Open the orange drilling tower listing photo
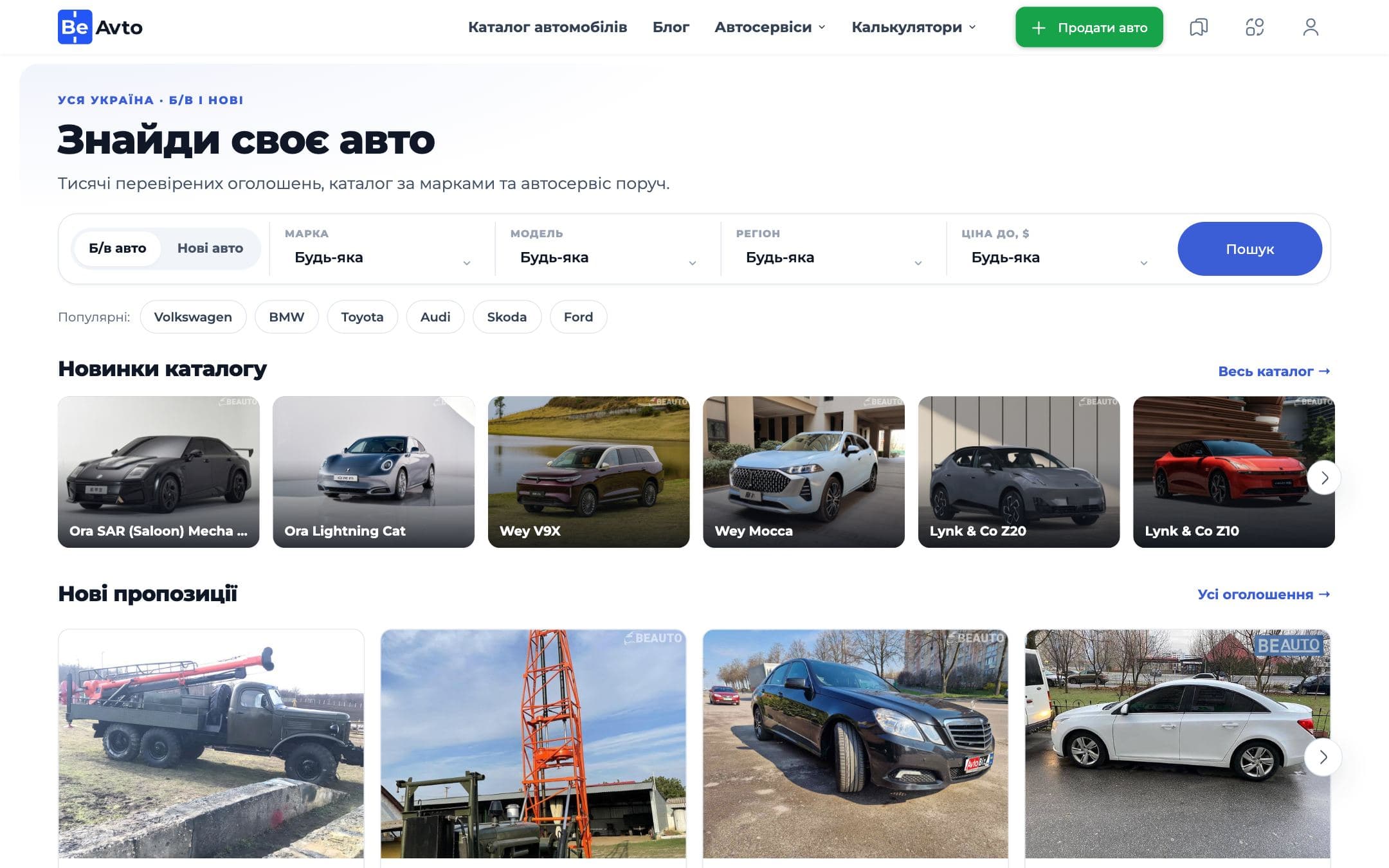The height and width of the screenshot is (868, 1389). coord(534,744)
